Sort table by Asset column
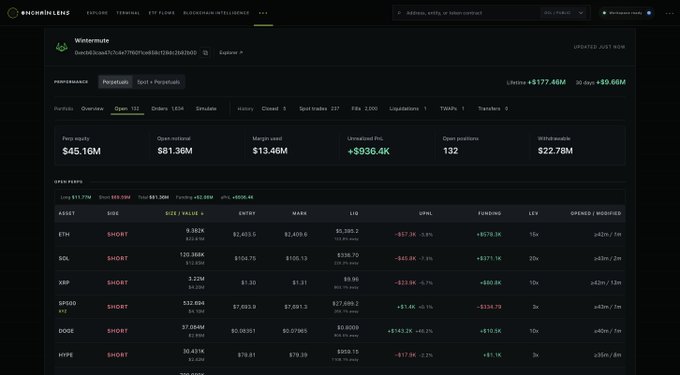Viewport: 680px width, 375px height. coord(67,213)
